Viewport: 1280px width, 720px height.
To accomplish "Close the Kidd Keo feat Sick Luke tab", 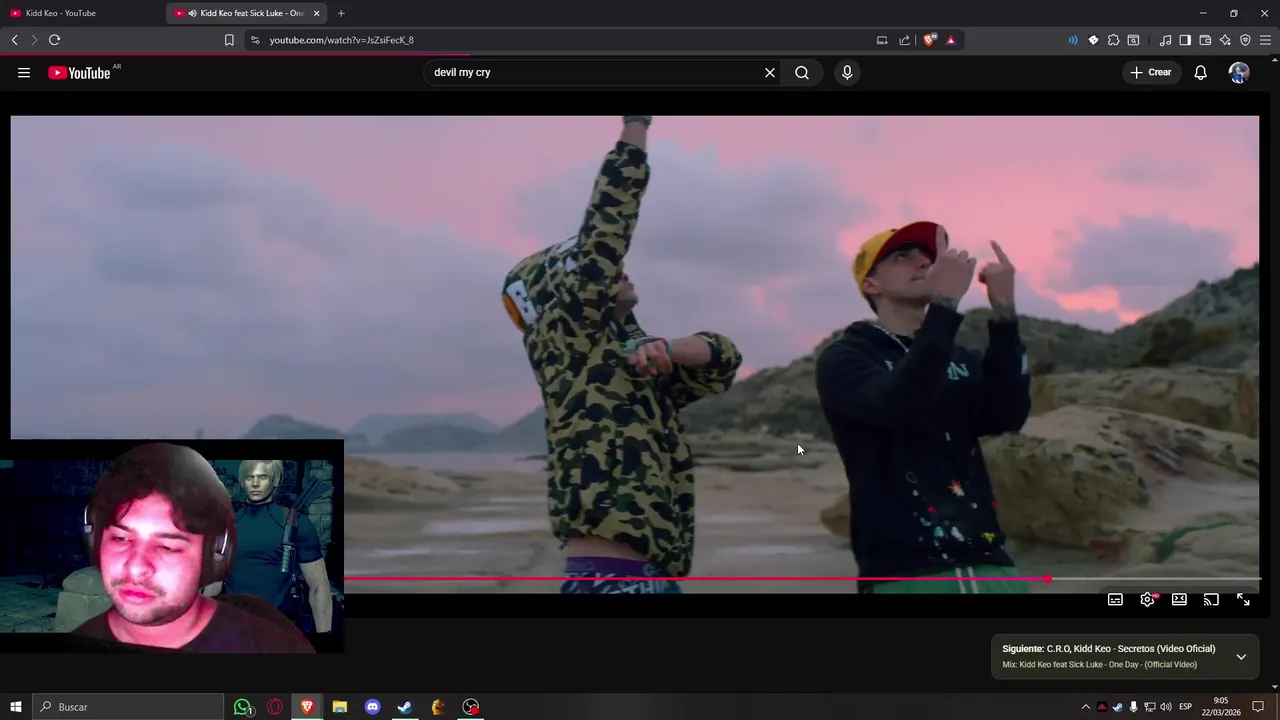I will [x=317, y=13].
